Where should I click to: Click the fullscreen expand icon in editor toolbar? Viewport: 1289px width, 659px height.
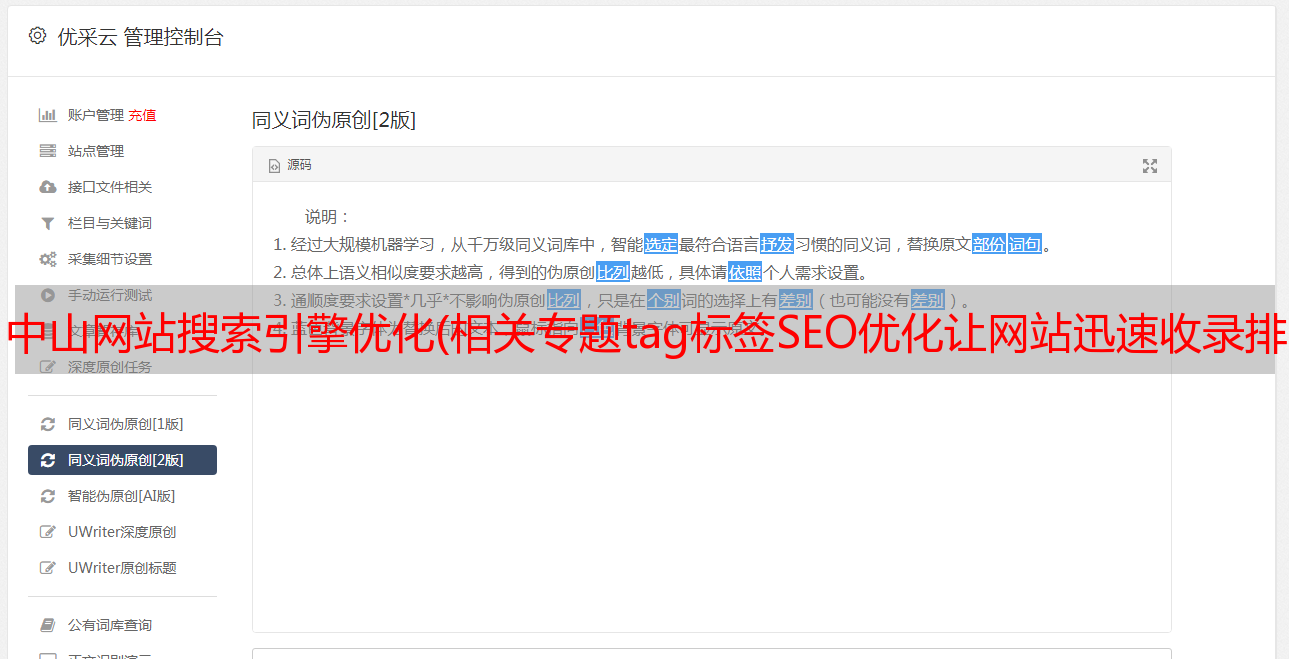click(x=1150, y=166)
